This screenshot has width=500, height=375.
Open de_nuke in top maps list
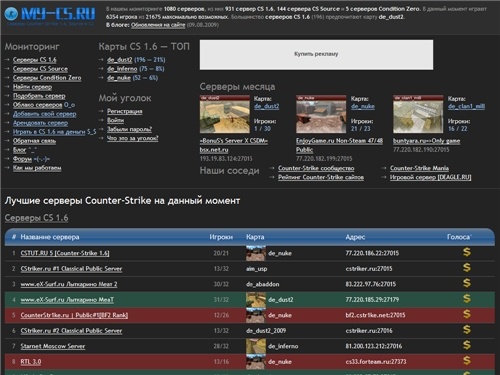click(119, 78)
